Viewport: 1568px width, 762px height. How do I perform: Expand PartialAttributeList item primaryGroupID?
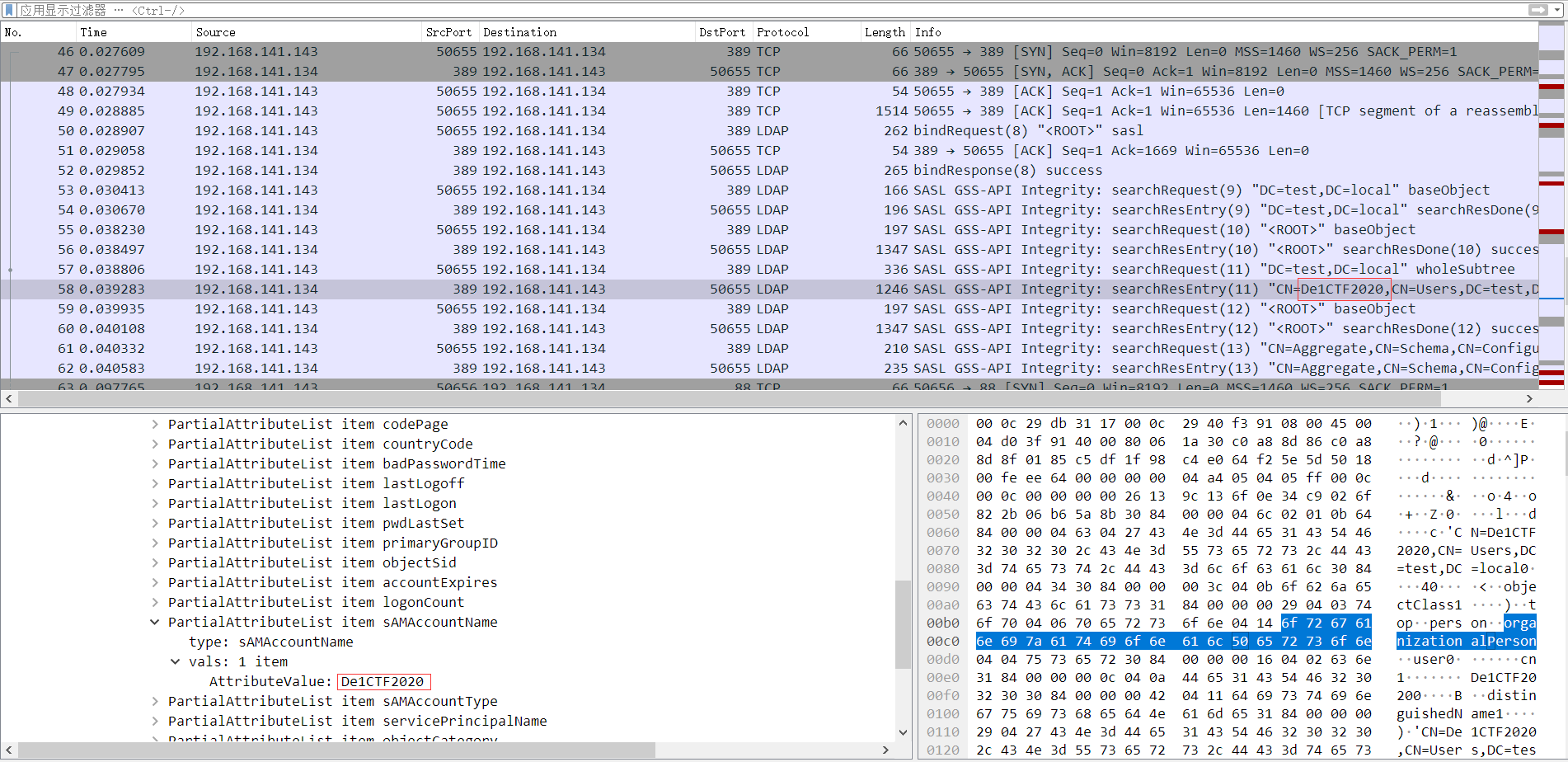point(155,543)
